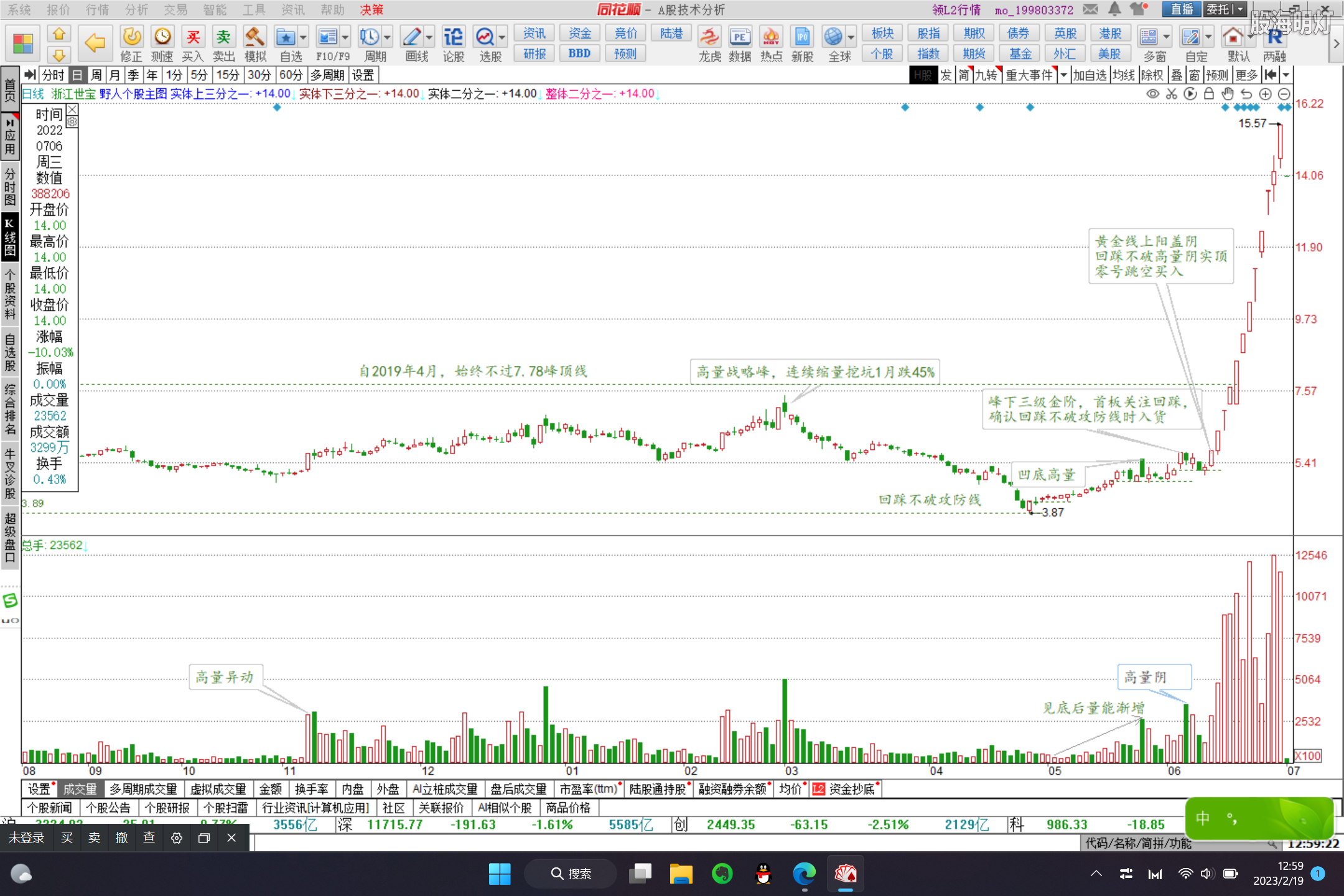Open the notification bell icon
1344x896 pixels.
coord(1114,9)
